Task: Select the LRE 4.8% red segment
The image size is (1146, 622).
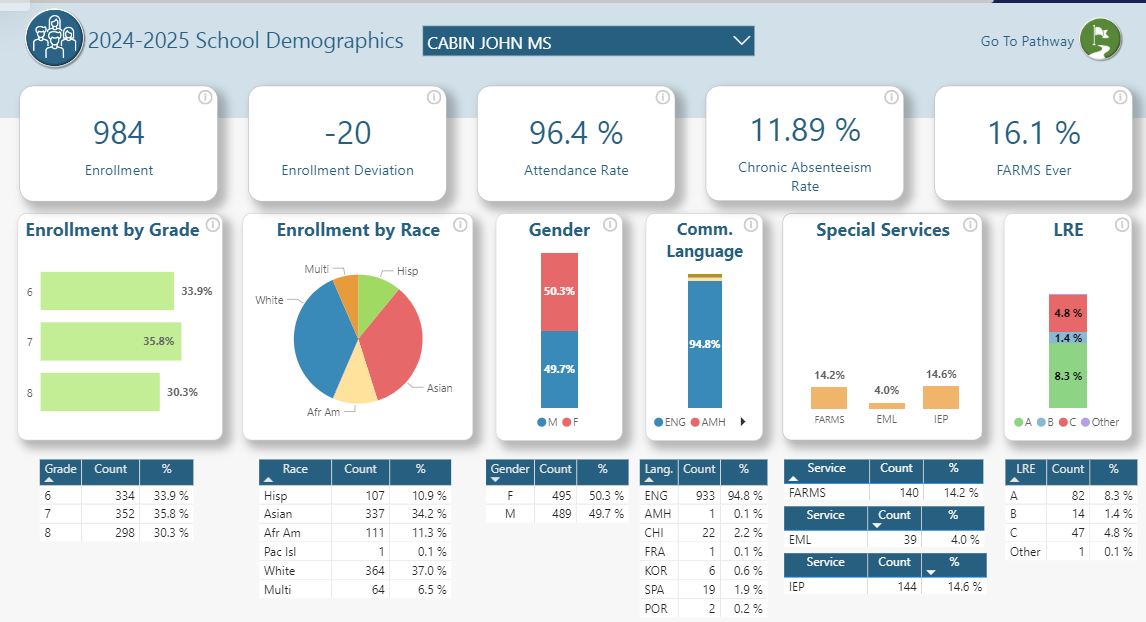Action: point(1068,314)
